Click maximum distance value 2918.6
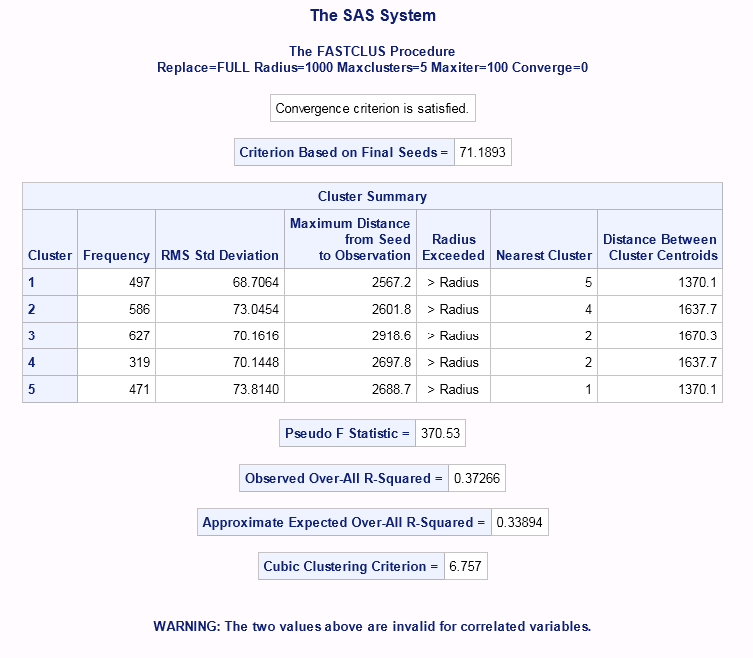The height and width of the screenshot is (658, 753). pyautogui.click(x=351, y=335)
